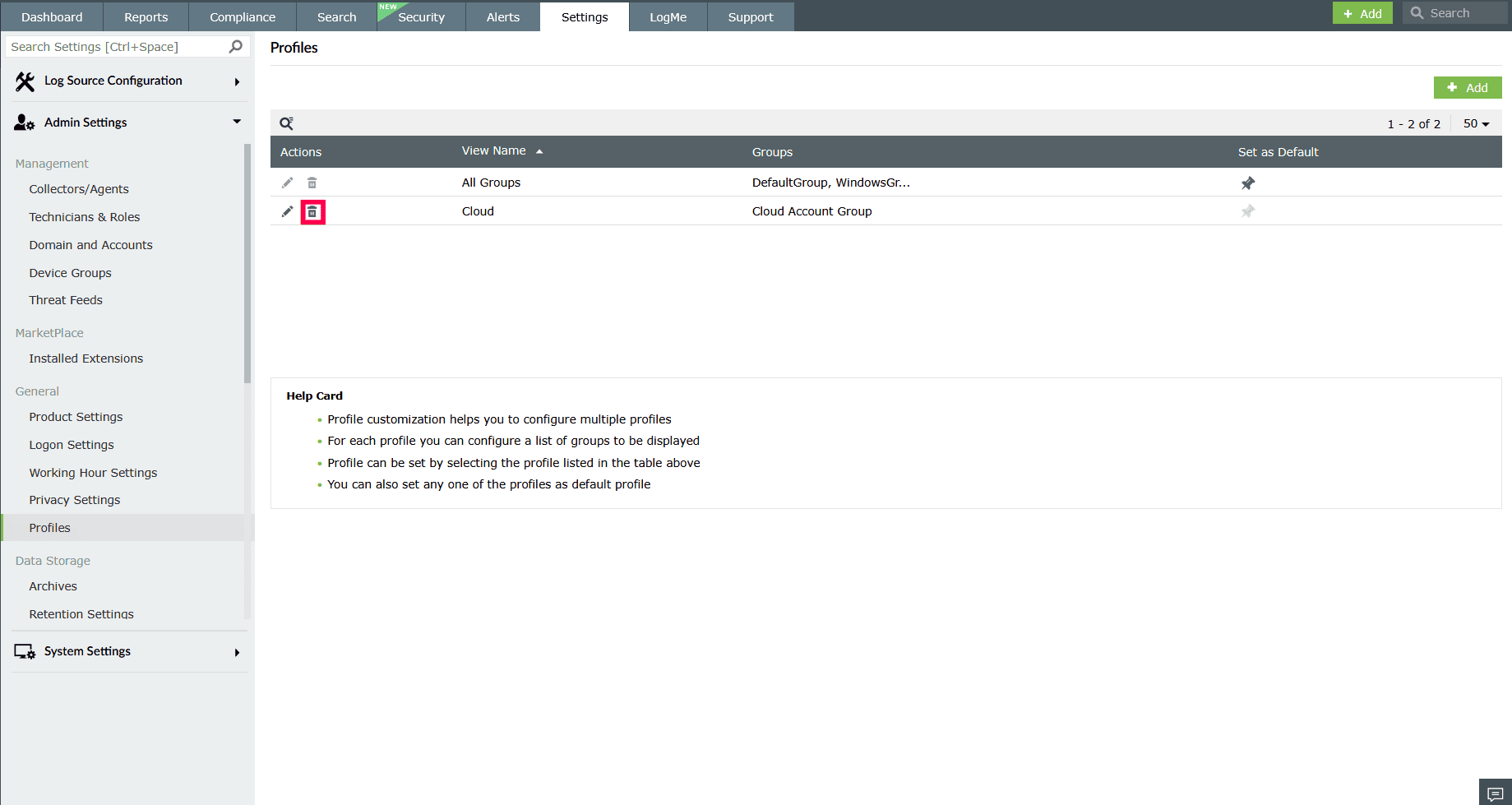Edit the All Groups profile pencil icon
This screenshot has width=1512, height=805.
287,183
